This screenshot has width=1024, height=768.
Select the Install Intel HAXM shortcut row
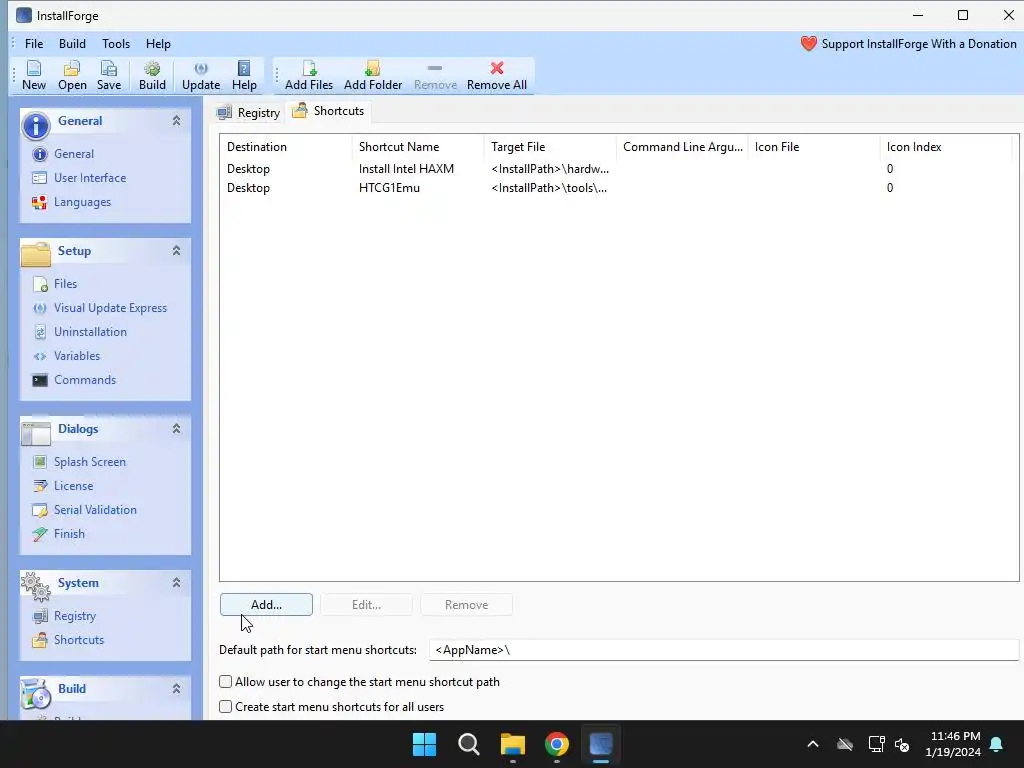coord(618,169)
